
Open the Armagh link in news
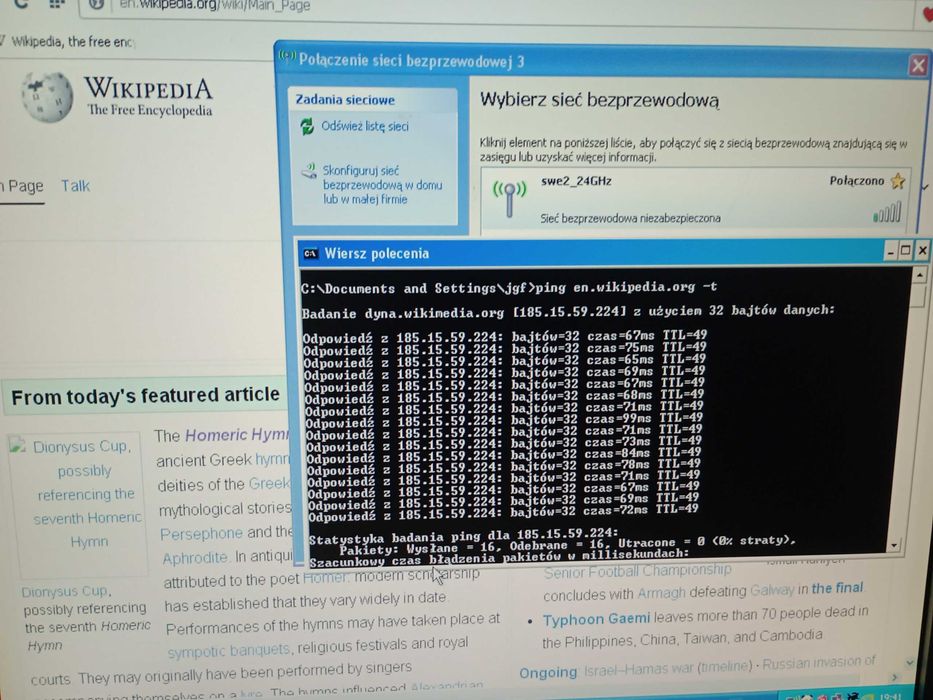(x=662, y=593)
